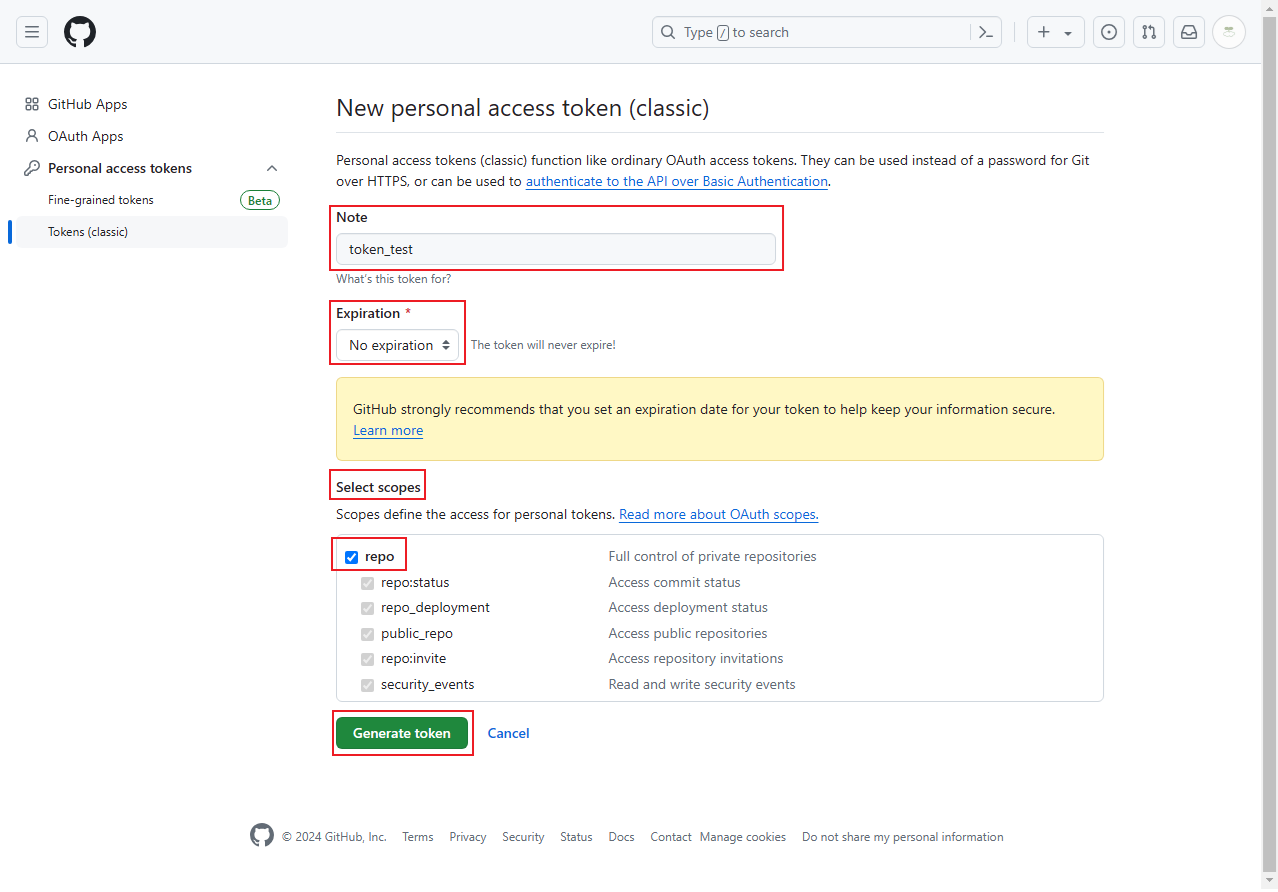Focus the Note input field
This screenshot has height=892, width=1278.
(556, 249)
